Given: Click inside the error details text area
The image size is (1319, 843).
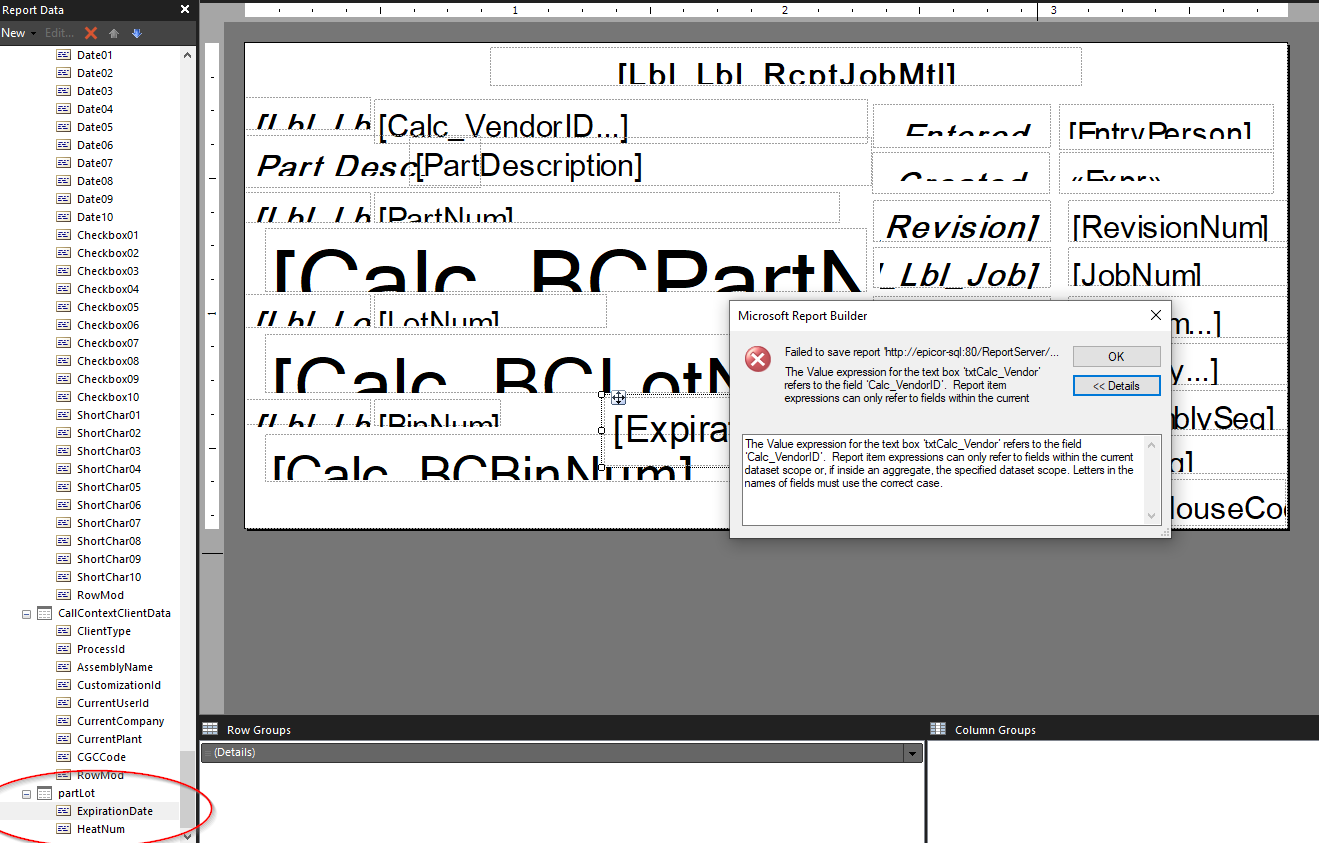Looking at the screenshot, I should click(944, 479).
